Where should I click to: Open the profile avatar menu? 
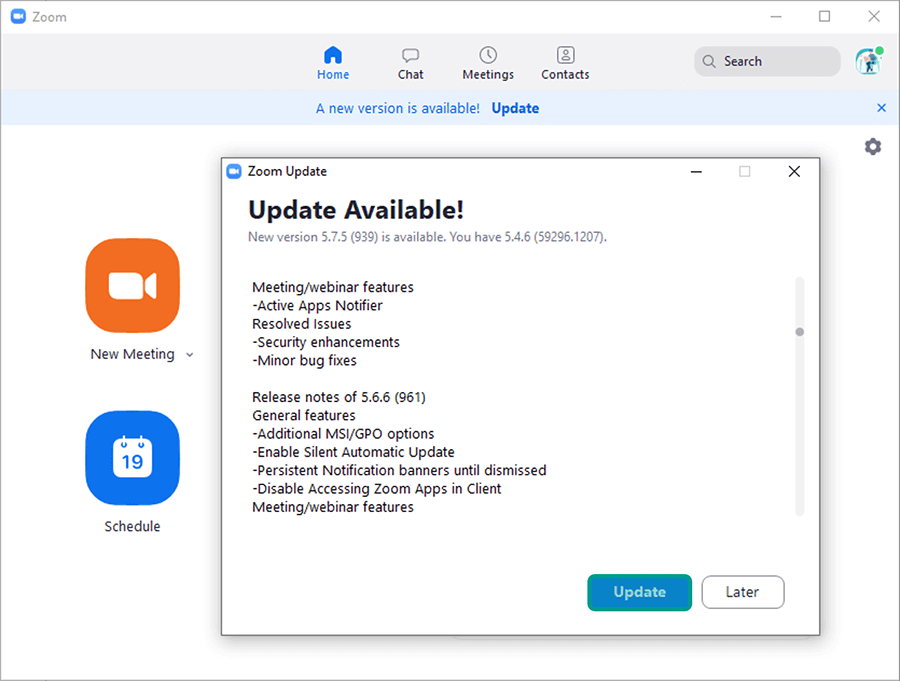[x=868, y=61]
